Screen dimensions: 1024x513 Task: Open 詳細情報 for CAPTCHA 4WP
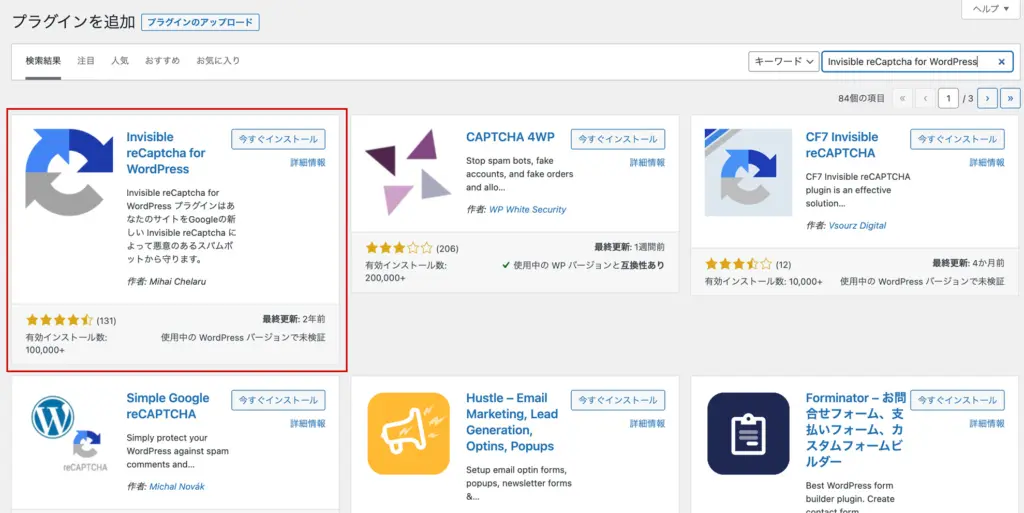(647, 163)
